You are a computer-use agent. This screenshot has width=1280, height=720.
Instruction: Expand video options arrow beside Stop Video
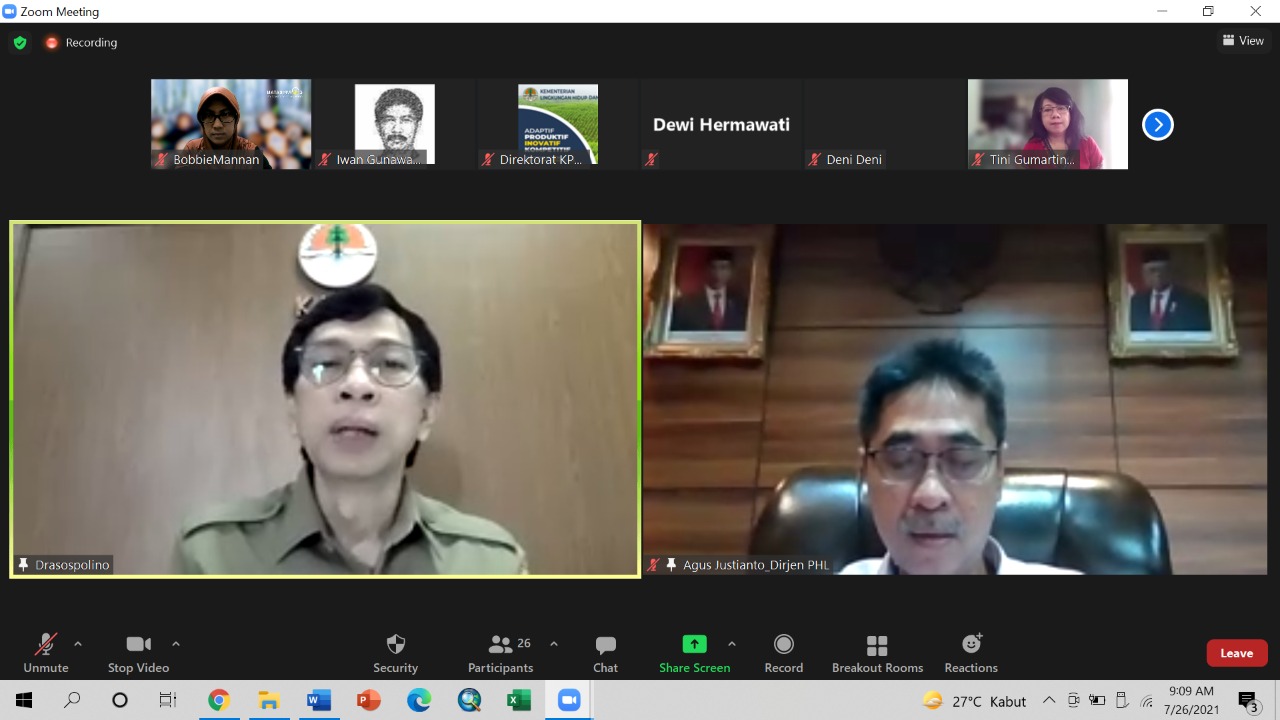[x=176, y=644]
